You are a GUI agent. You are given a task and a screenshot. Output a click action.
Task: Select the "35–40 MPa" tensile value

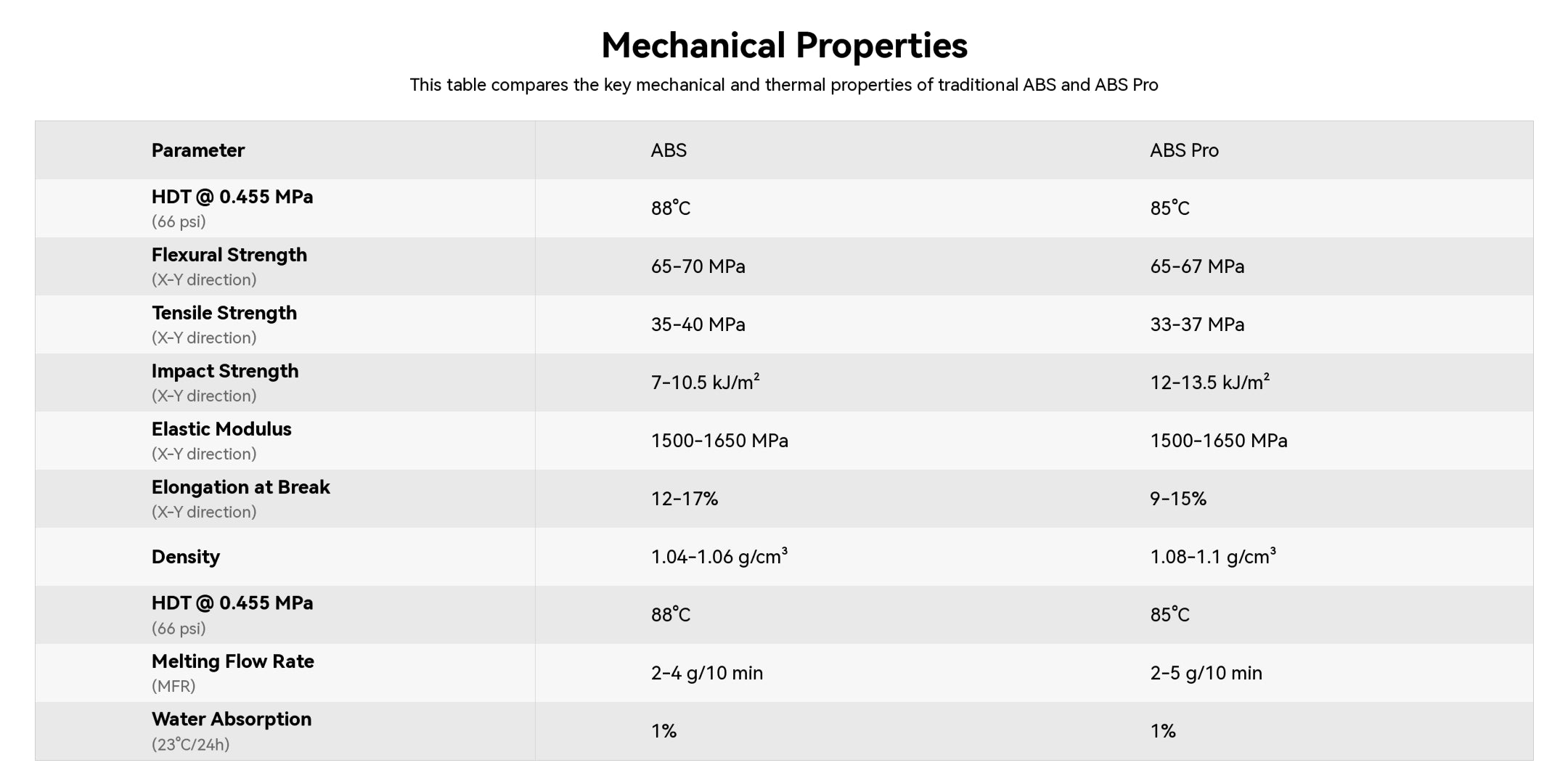(698, 324)
